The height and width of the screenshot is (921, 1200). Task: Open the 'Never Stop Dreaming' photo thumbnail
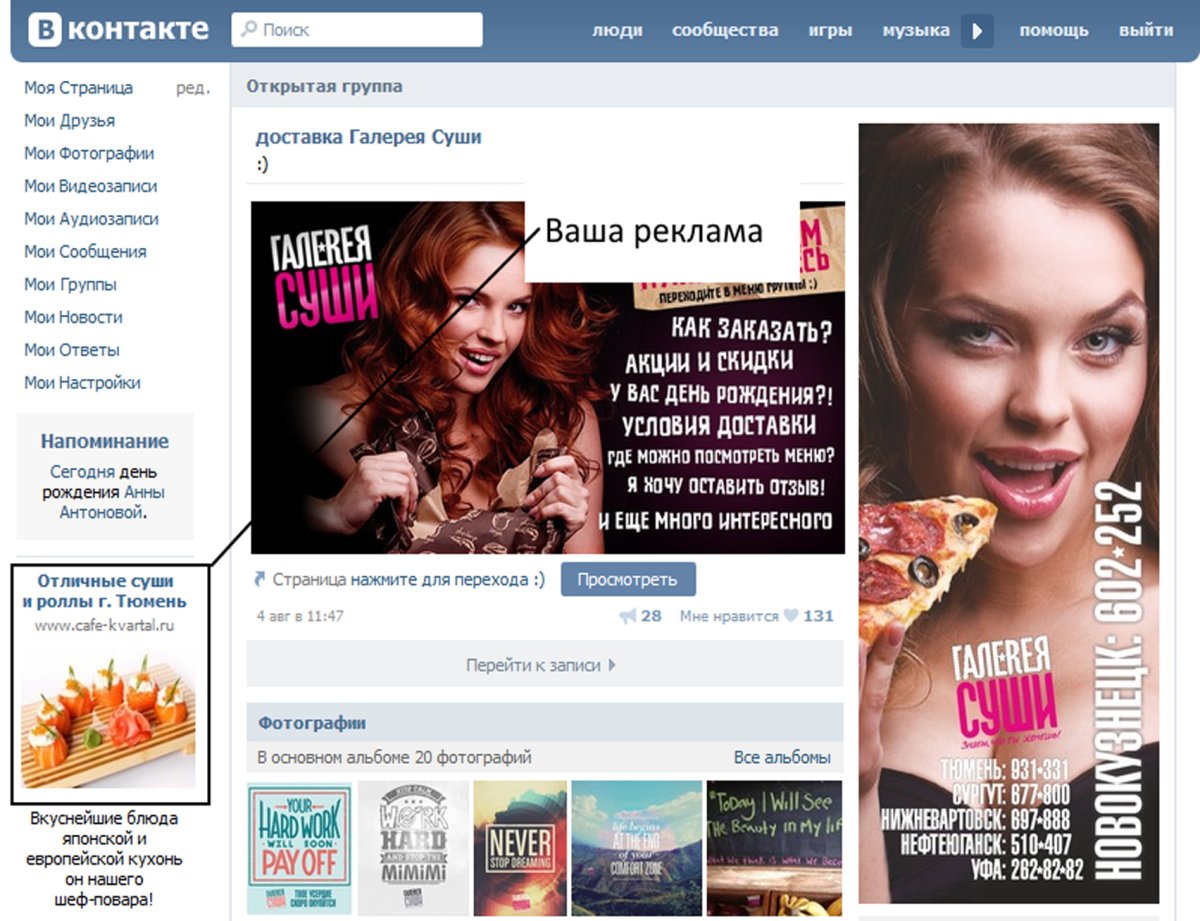pos(519,848)
